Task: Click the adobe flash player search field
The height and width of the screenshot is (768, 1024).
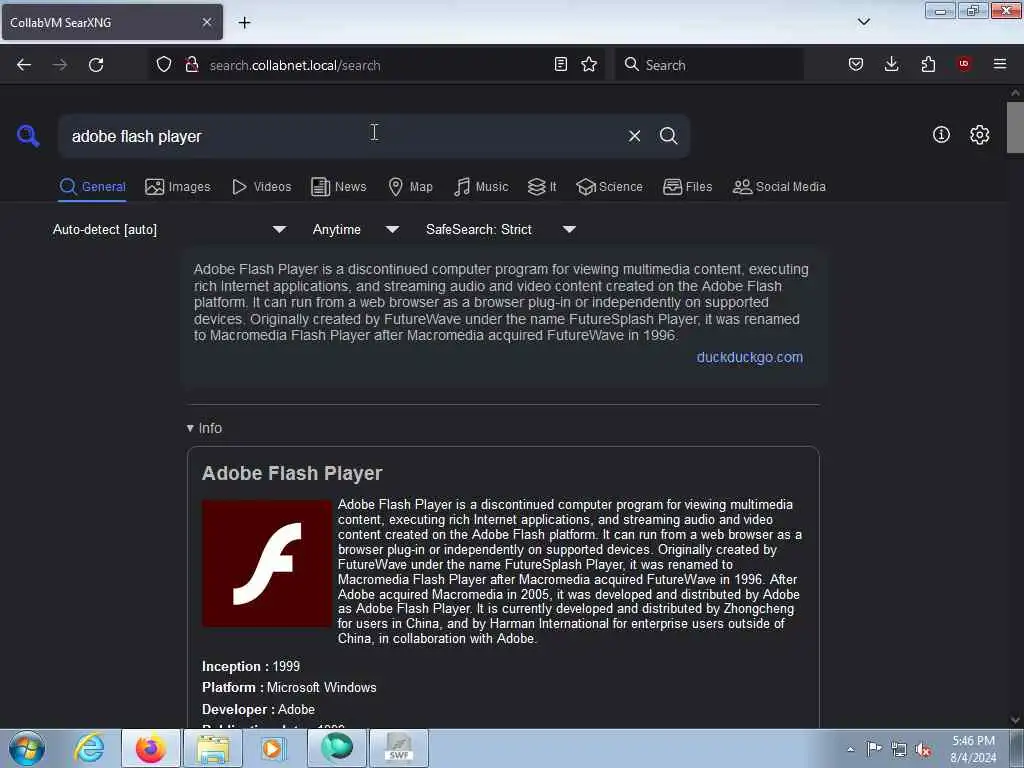Action: [345, 136]
